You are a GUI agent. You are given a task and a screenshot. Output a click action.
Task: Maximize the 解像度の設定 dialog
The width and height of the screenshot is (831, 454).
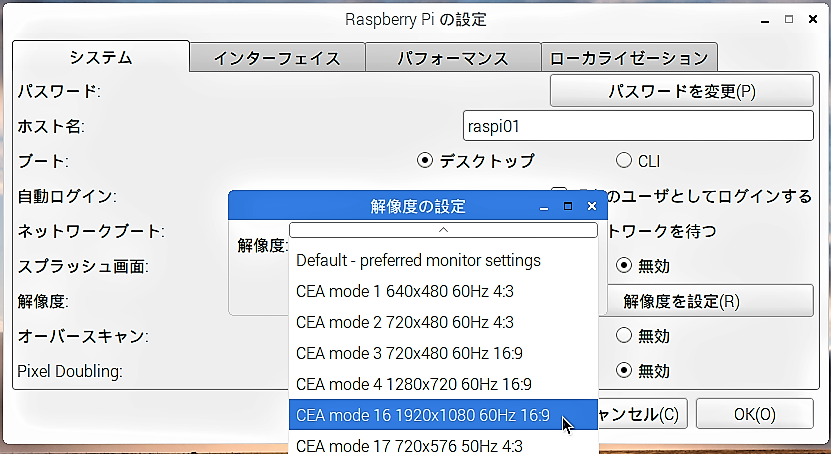(568, 206)
